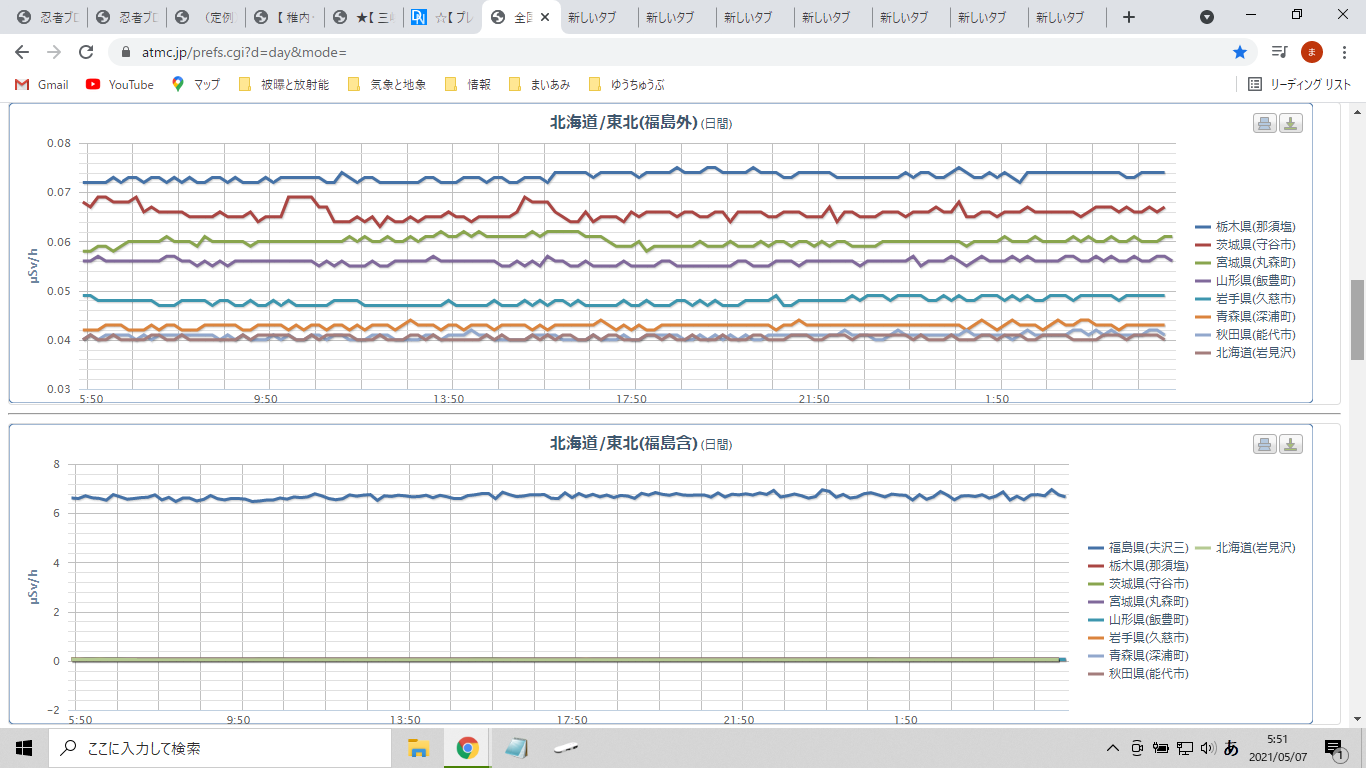
Task: Go forward in browser history
Action: [54, 52]
